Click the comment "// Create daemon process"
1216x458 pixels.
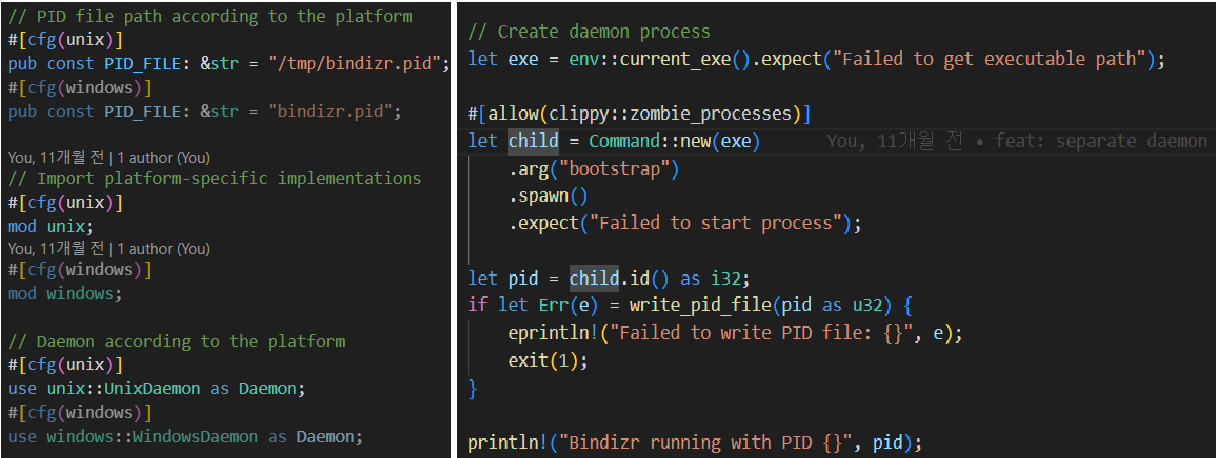tap(589, 32)
